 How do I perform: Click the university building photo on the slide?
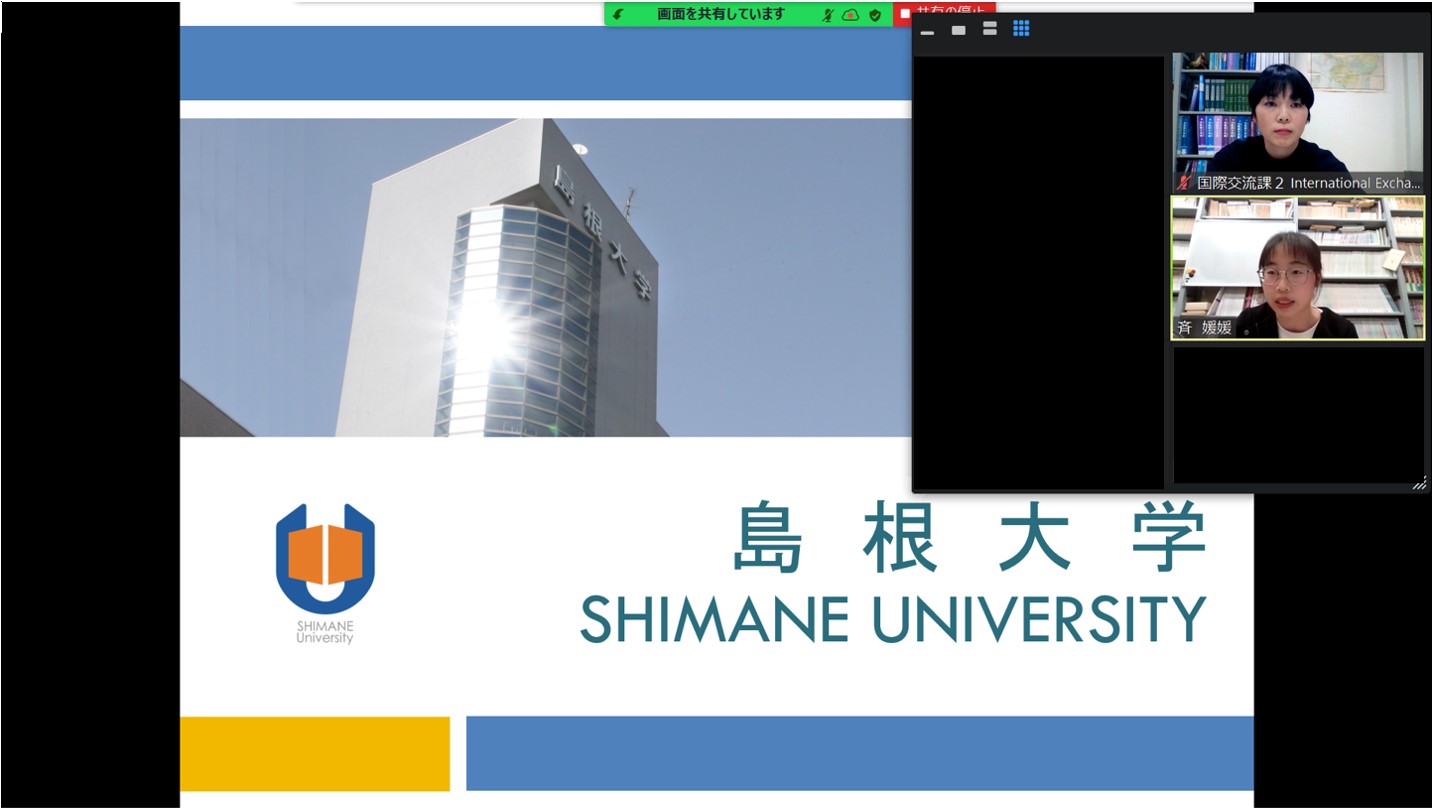coord(546,277)
